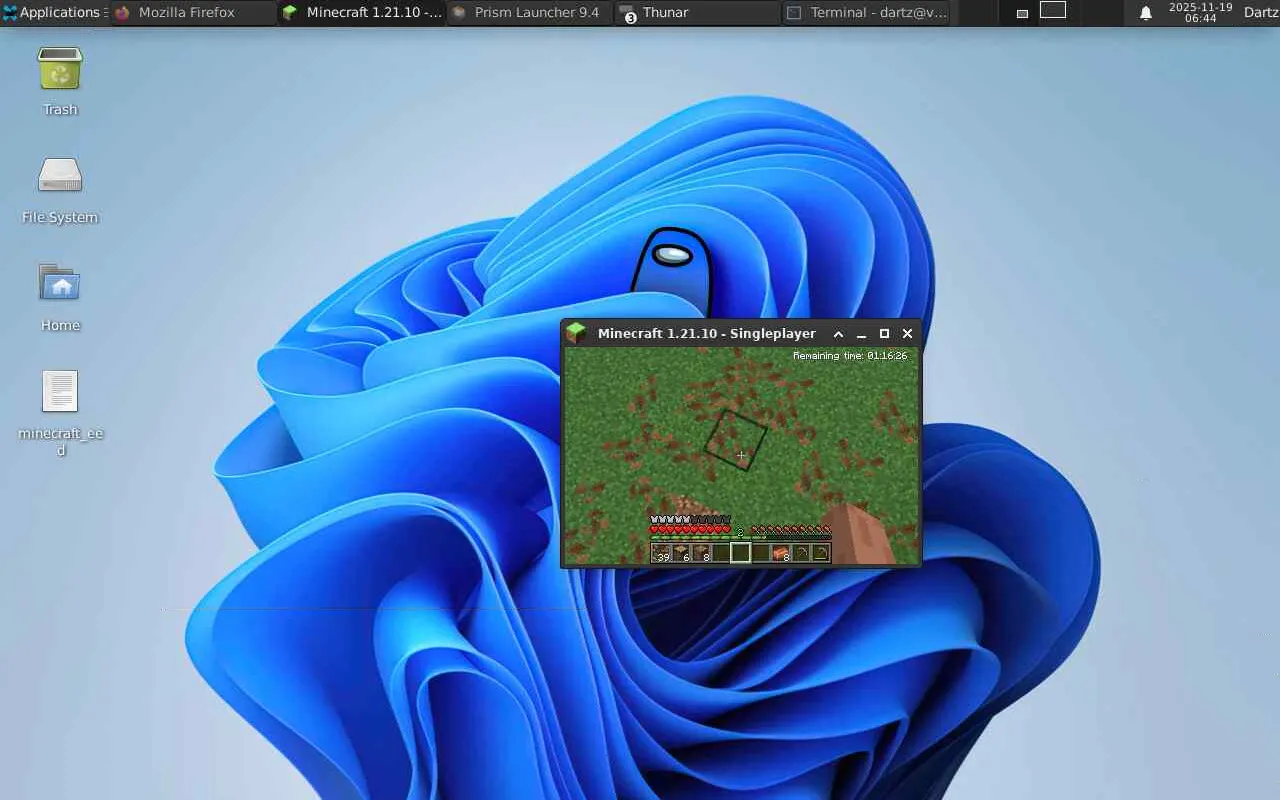
Task: Select the small workspace in the pager
Action: pyautogui.click(x=1022, y=14)
